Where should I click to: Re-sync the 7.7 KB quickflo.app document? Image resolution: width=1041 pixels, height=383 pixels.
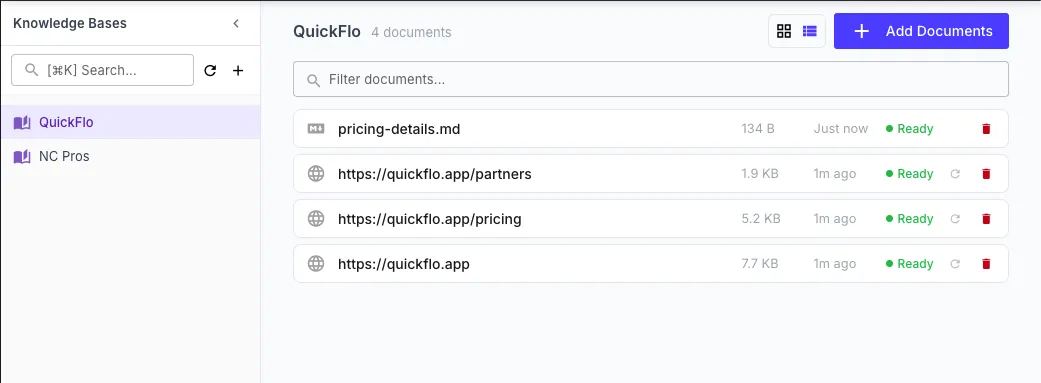tap(955, 264)
